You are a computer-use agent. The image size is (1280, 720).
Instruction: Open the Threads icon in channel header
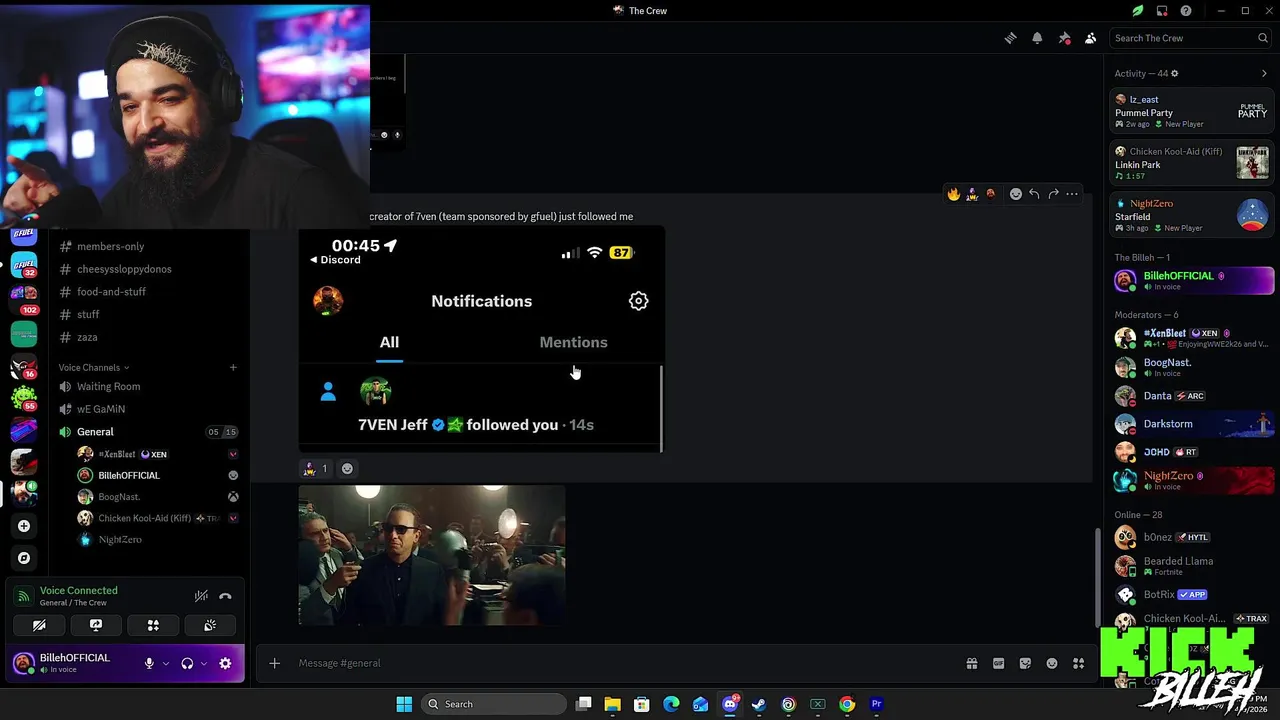click(x=1010, y=38)
